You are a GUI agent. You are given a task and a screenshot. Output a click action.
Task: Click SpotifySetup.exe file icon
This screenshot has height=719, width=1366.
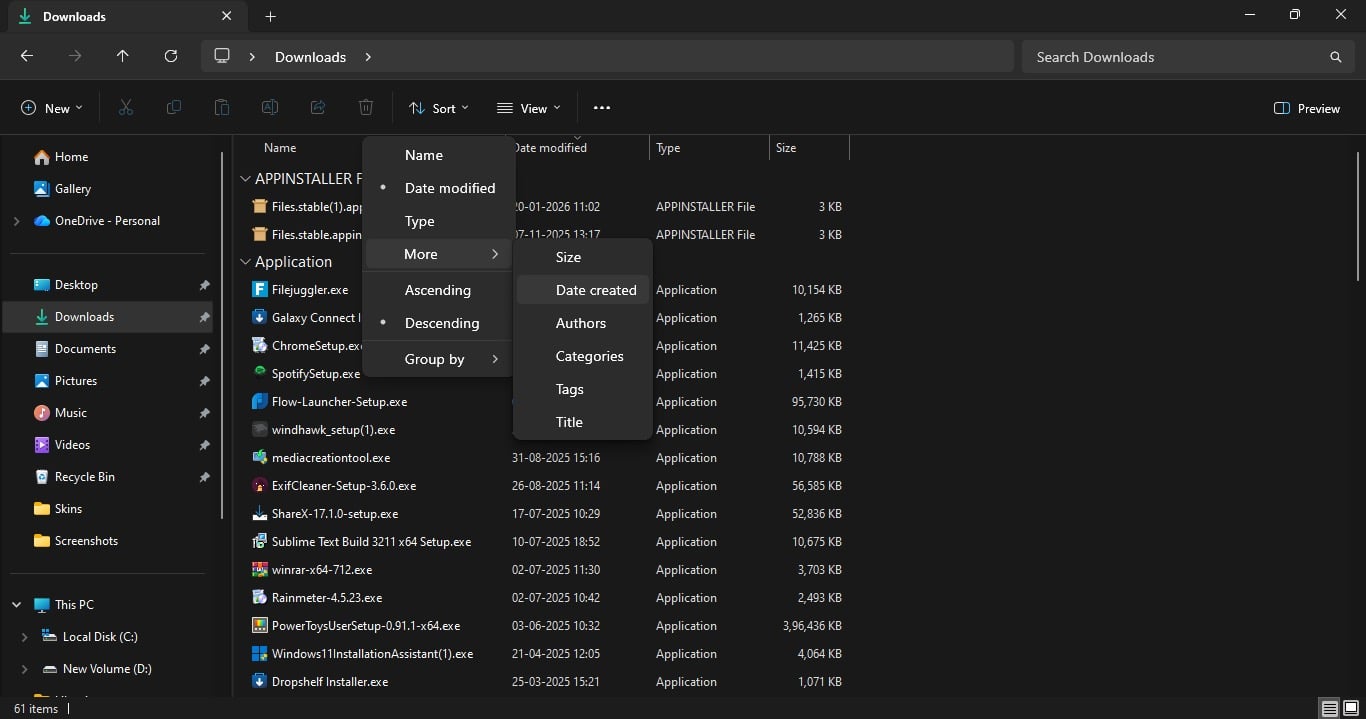click(x=260, y=374)
